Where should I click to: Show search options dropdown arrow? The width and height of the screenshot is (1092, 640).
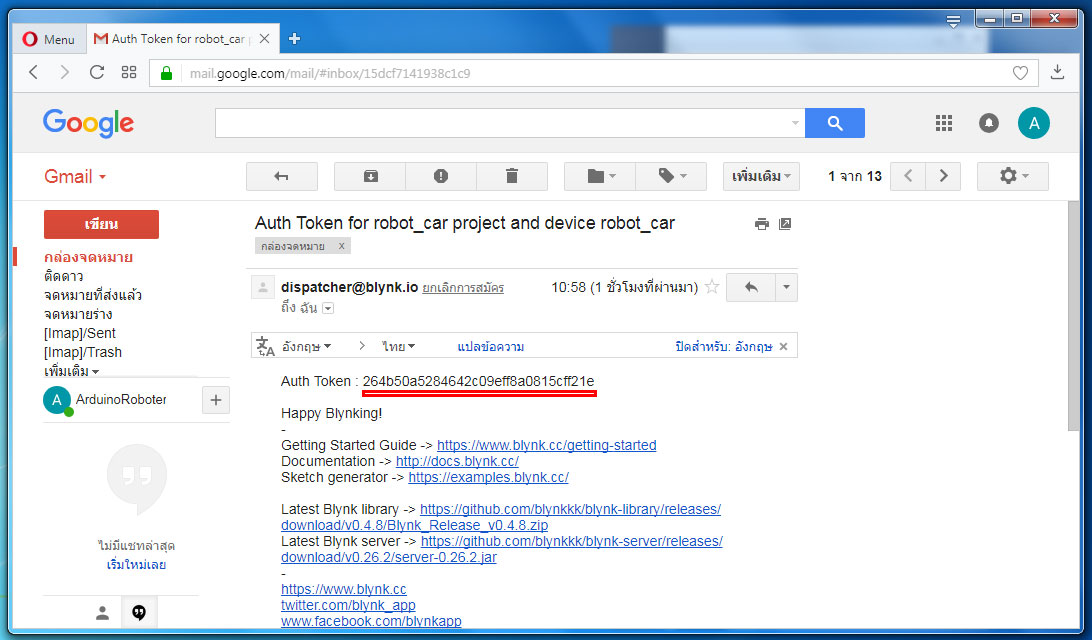pos(795,123)
